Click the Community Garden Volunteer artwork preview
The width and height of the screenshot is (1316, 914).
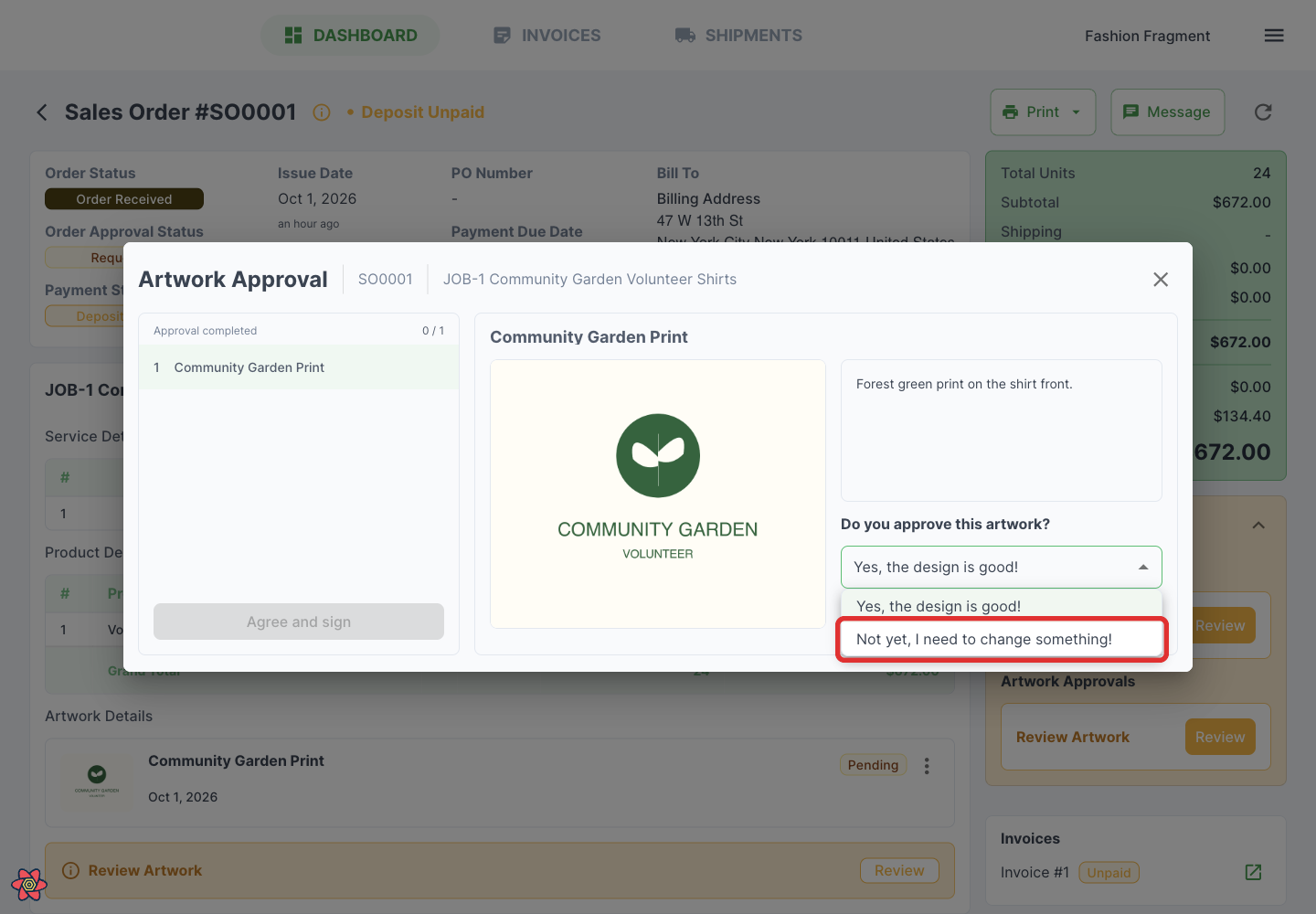pos(658,494)
